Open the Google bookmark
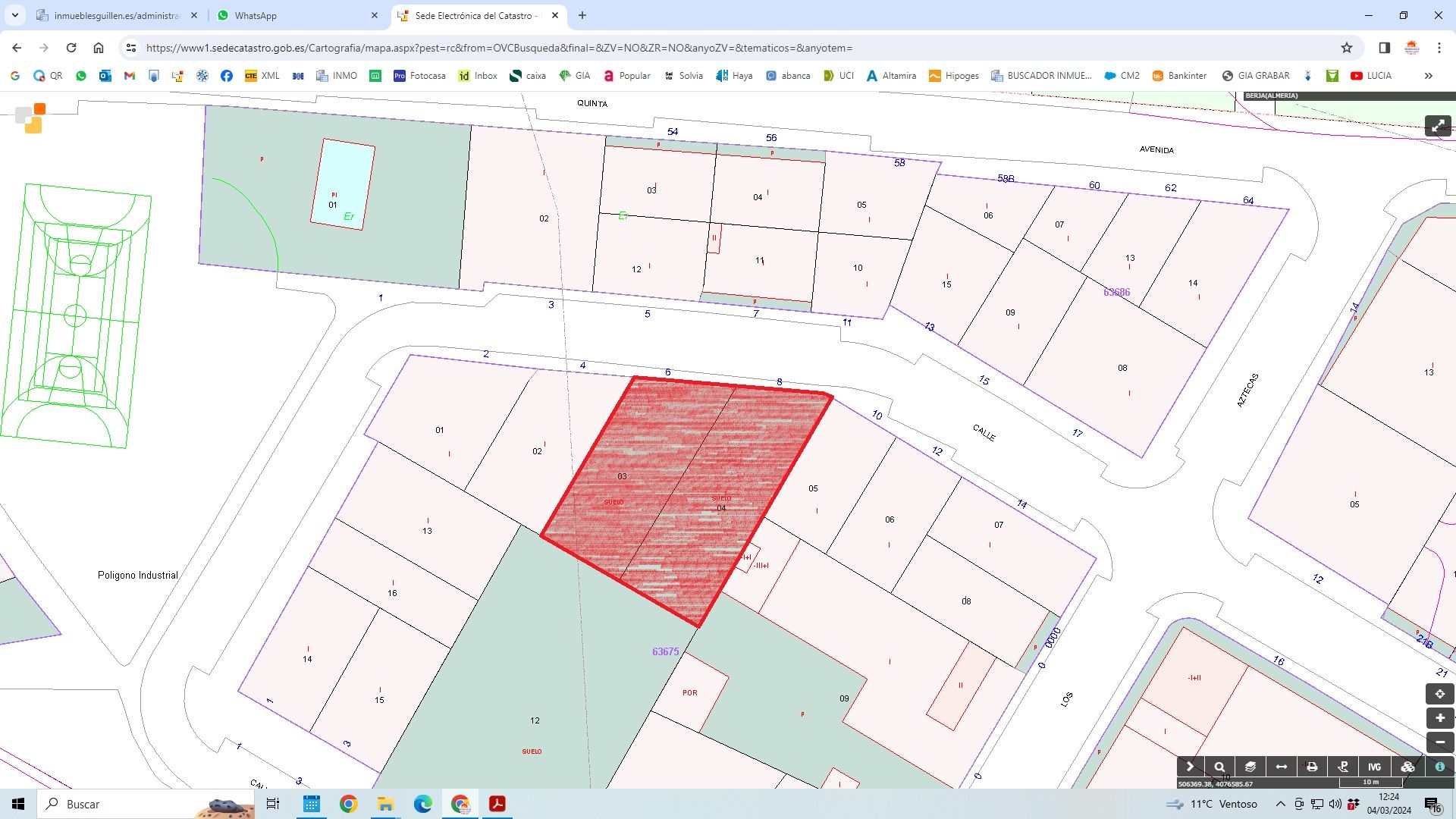The width and height of the screenshot is (1456, 819). pyautogui.click(x=15, y=76)
